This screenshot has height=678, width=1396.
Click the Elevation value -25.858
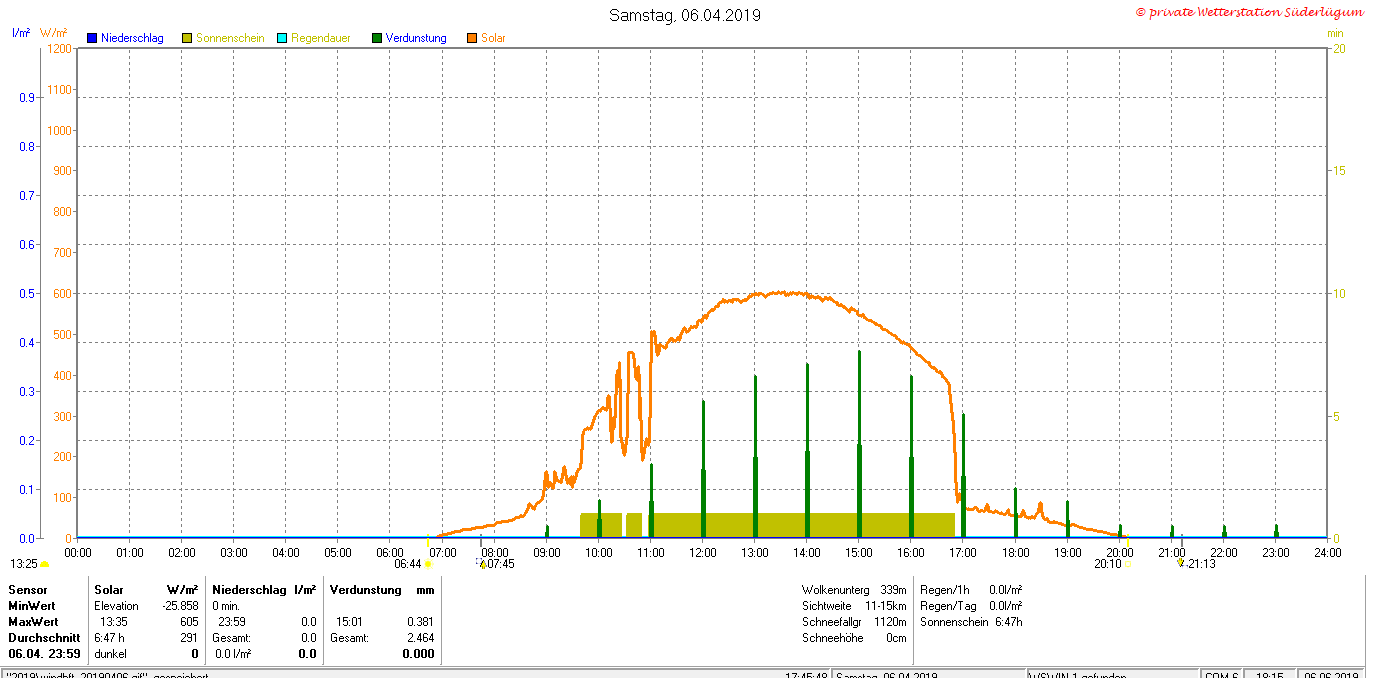[181, 606]
